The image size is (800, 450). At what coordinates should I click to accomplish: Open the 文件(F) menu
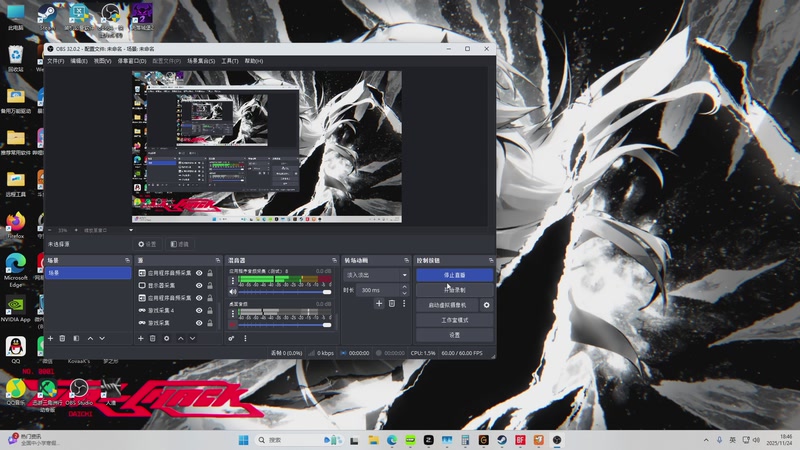(56, 61)
